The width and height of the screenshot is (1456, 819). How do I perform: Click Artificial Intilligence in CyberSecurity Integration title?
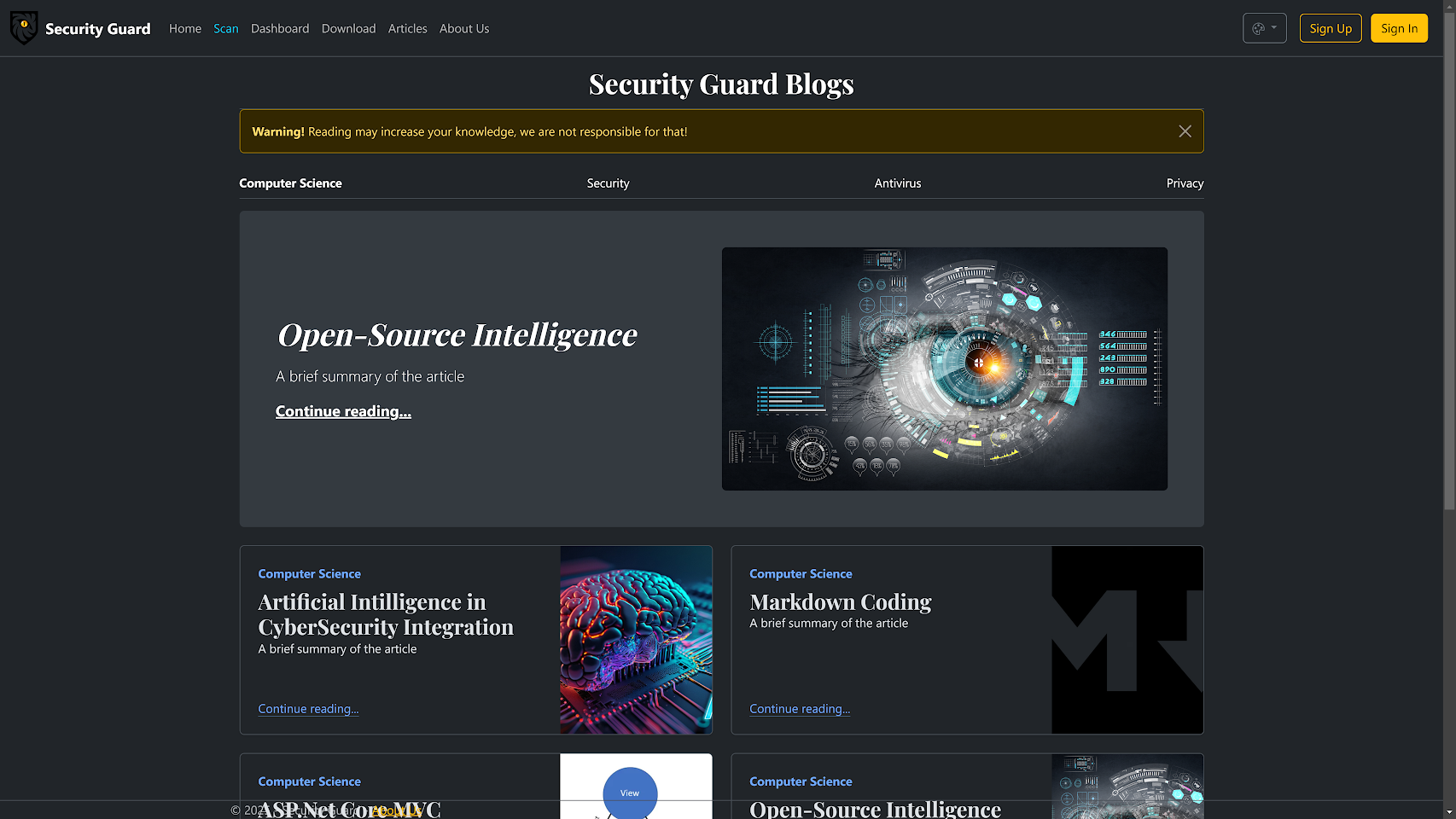[x=386, y=614]
